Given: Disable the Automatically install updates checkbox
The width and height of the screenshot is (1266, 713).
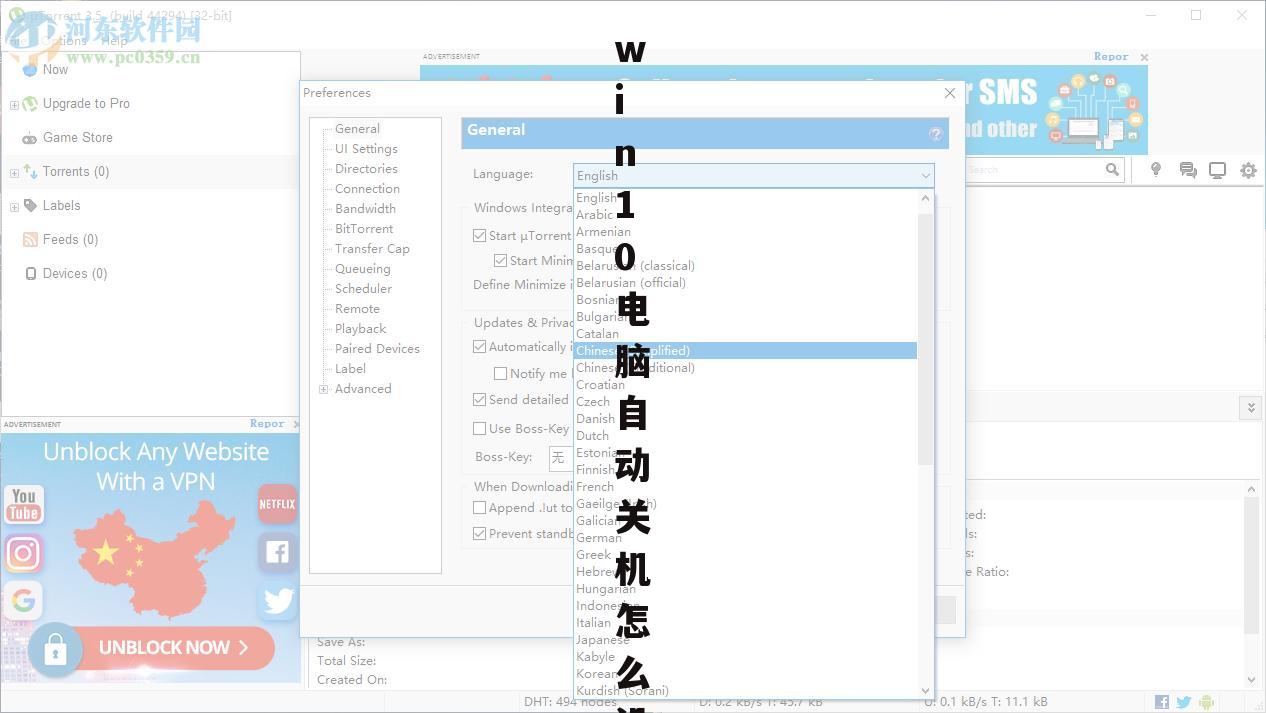Looking at the screenshot, I should click(x=480, y=346).
